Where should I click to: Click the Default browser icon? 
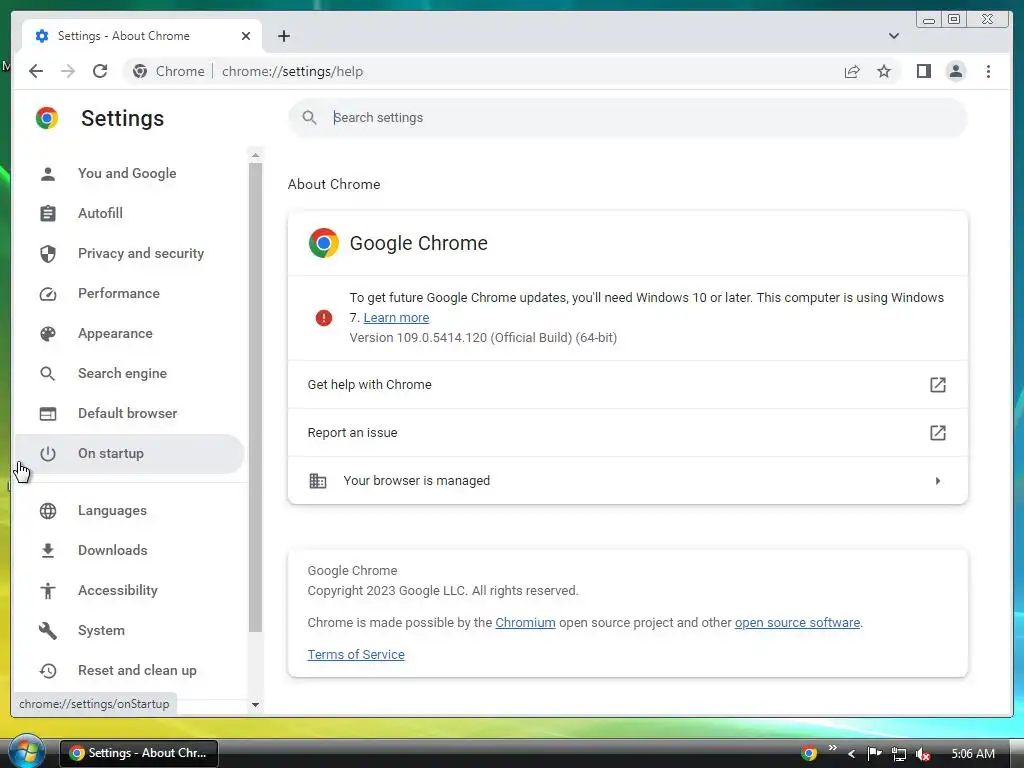point(48,413)
